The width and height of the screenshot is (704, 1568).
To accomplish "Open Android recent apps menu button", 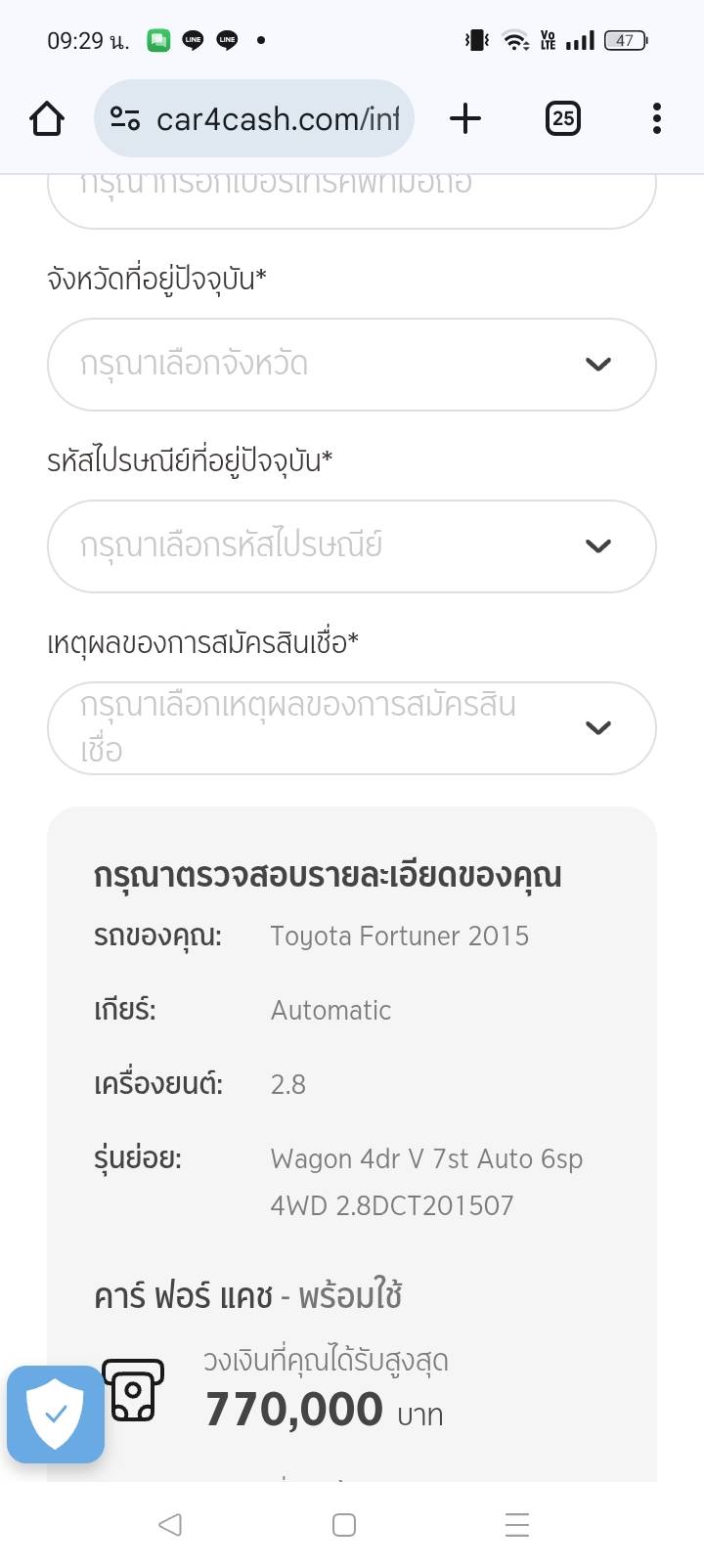I will coord(516,1524).
